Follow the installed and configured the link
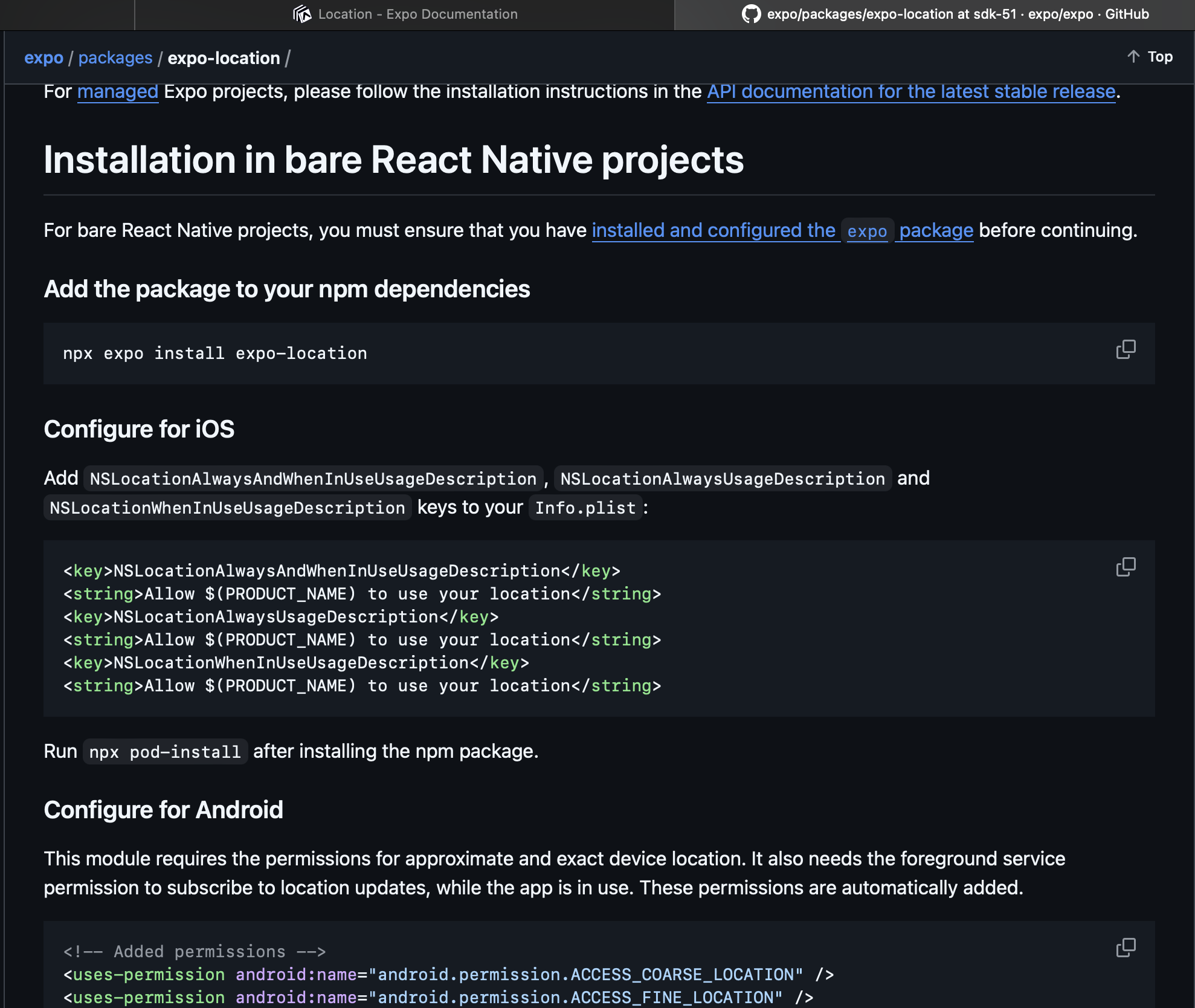Screen dimensions: 1195x1008 click(x=713, y=230)
